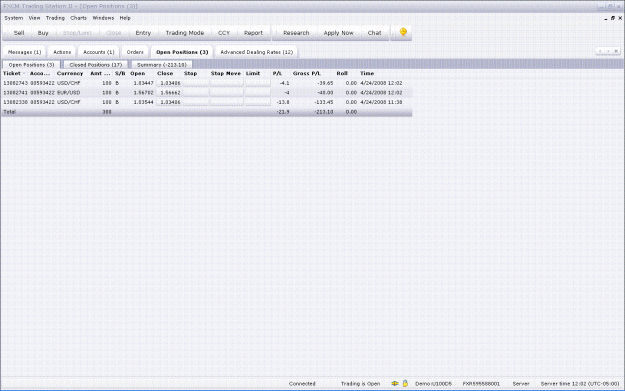Restore the inner Open Positions child window

tap(613, 18)
